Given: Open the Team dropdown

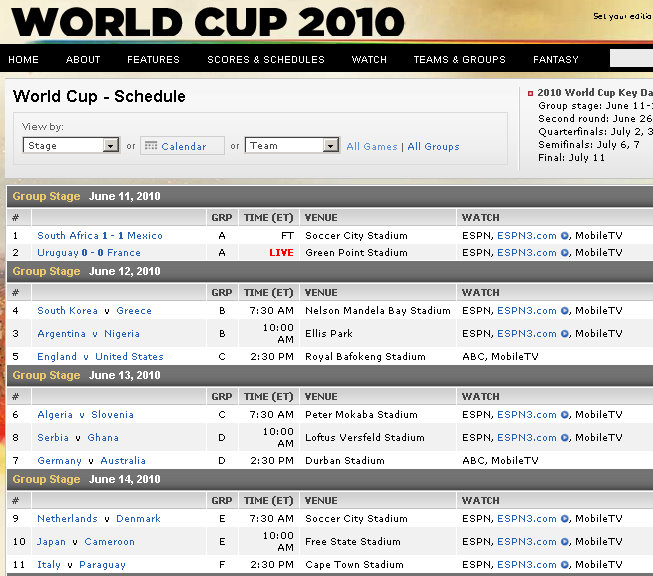Looking at the screenshot, I should point(292,145).
